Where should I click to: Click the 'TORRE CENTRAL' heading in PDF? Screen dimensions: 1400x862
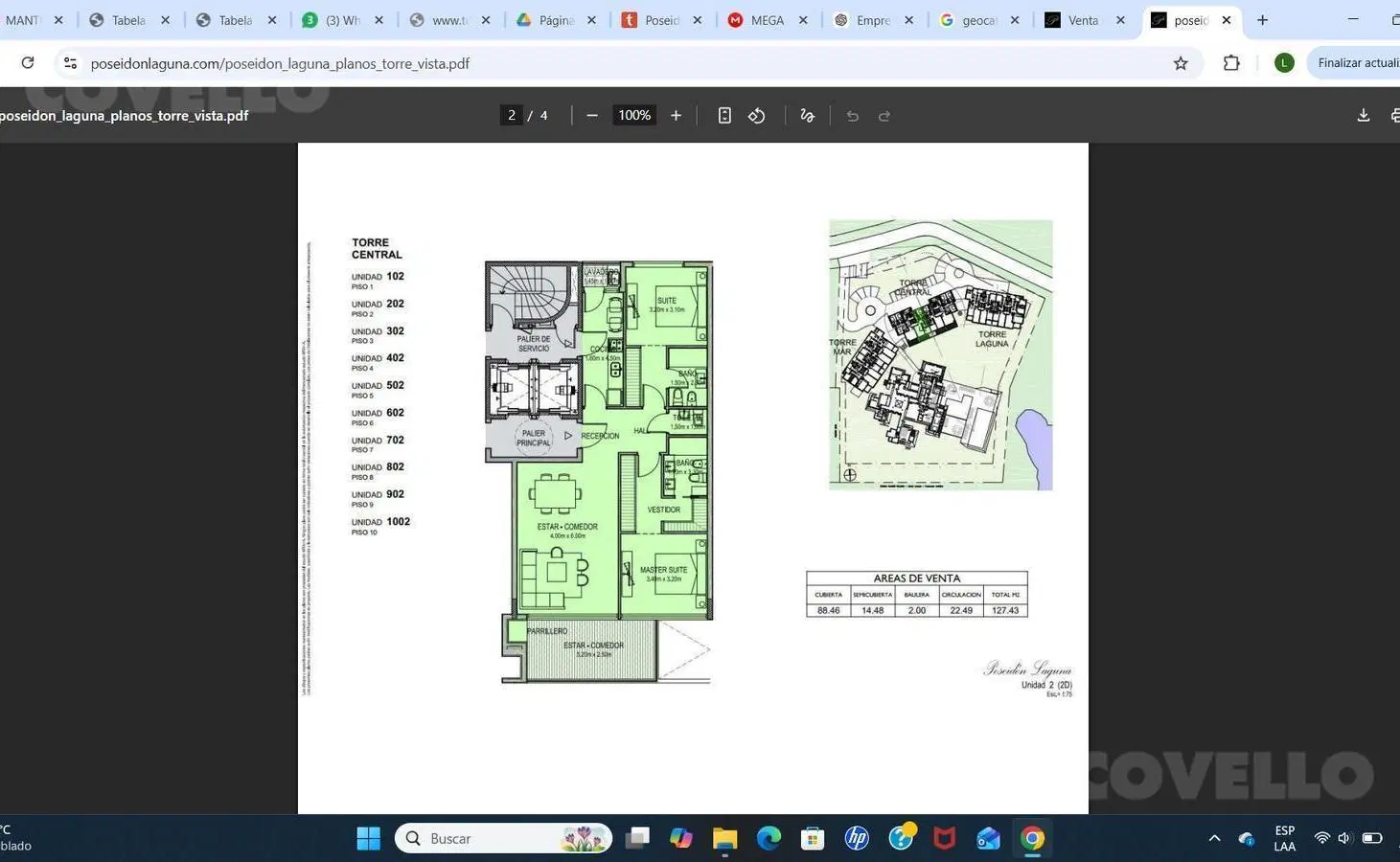377,248
